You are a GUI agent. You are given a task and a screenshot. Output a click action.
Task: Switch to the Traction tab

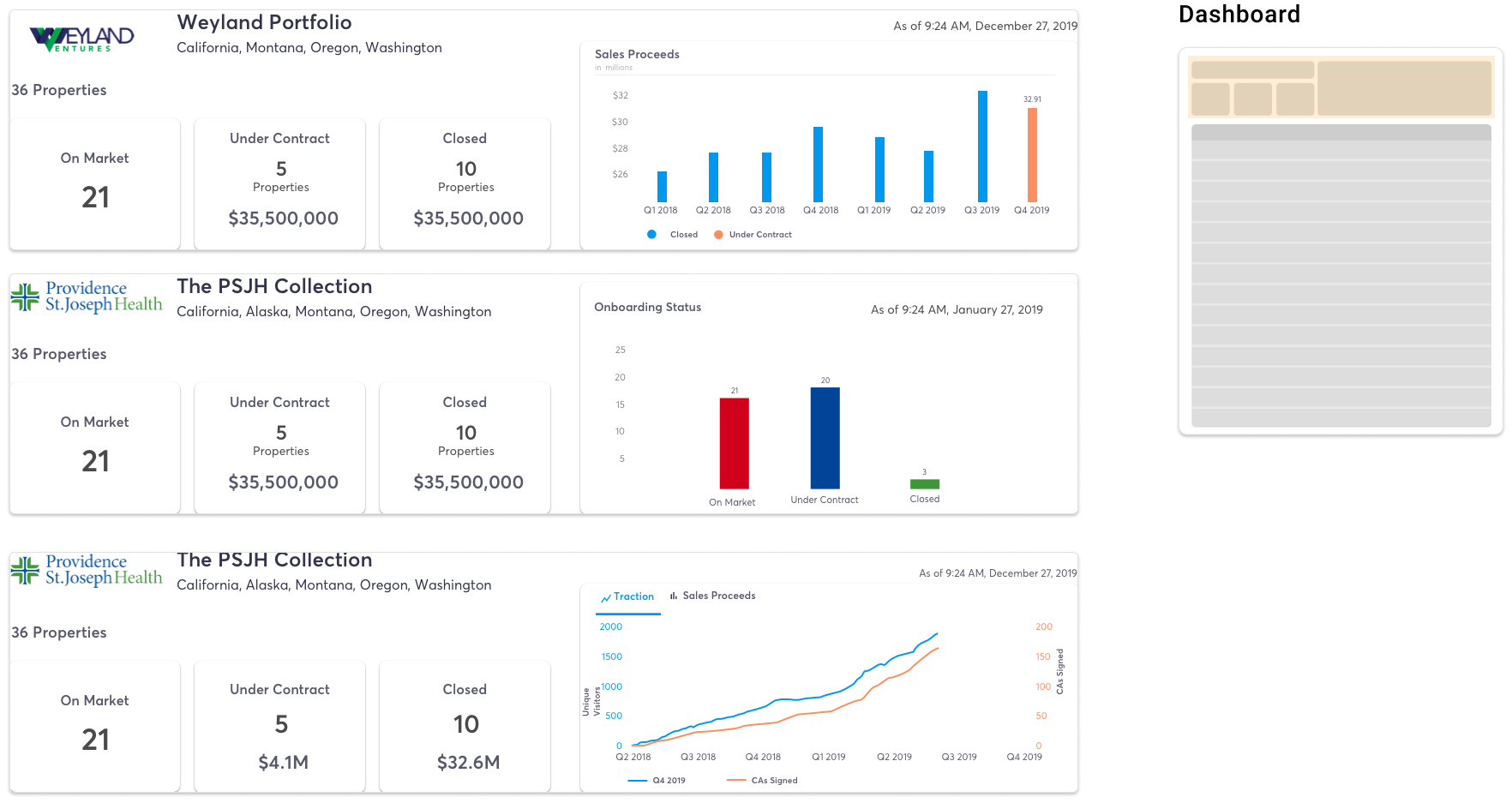tap(628, 597)
